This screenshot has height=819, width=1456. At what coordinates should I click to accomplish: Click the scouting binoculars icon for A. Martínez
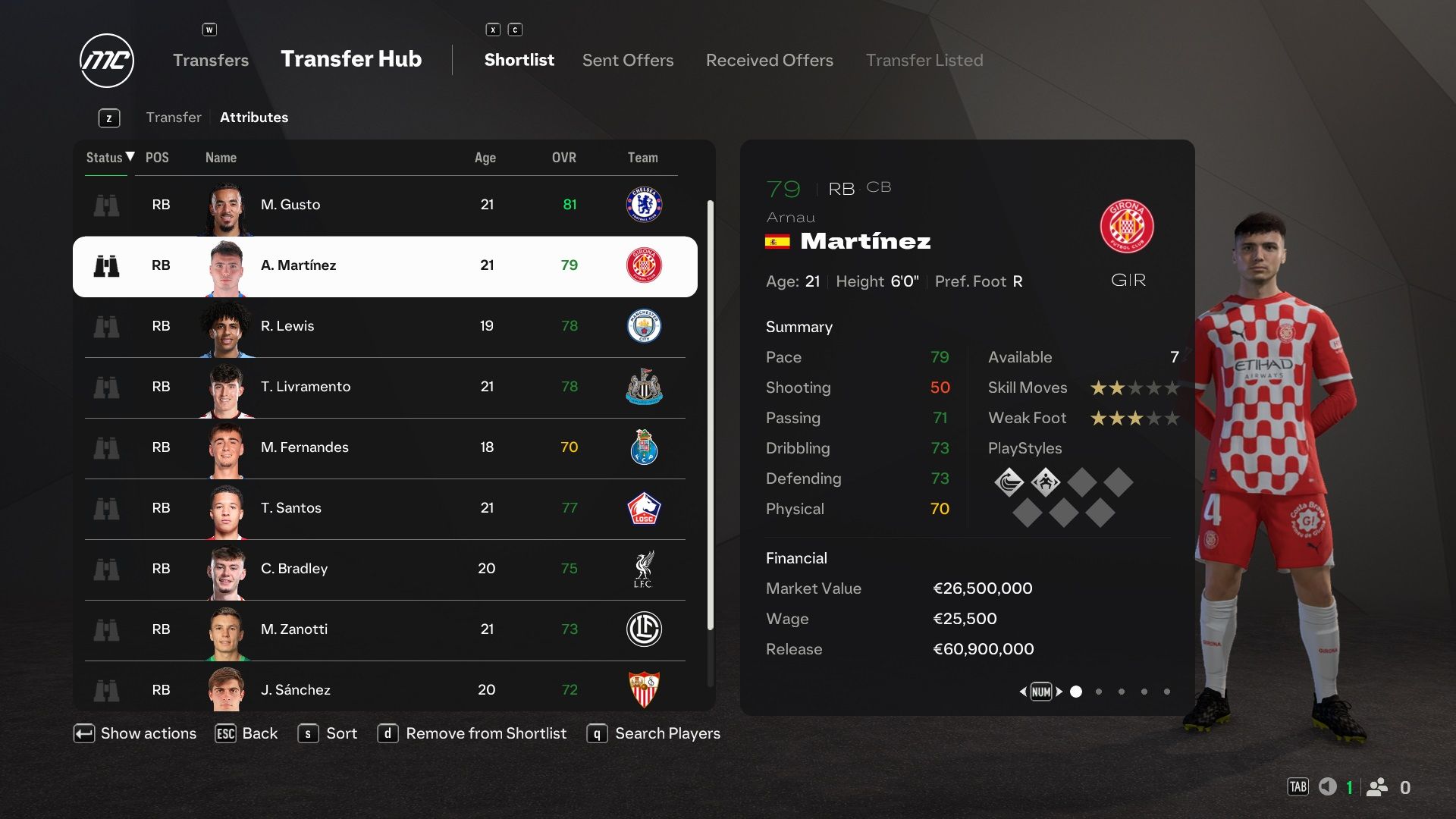[x=105, y=265]
